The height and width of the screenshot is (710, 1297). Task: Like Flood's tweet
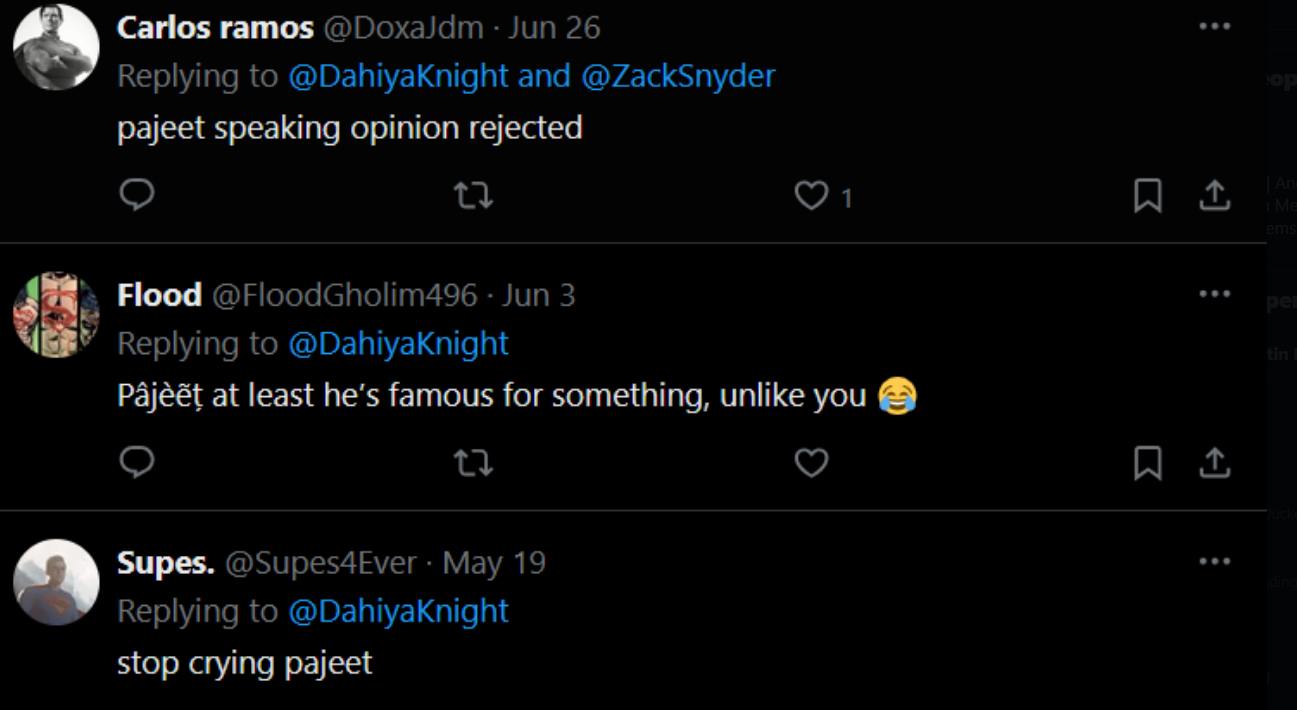pos(811,463)
